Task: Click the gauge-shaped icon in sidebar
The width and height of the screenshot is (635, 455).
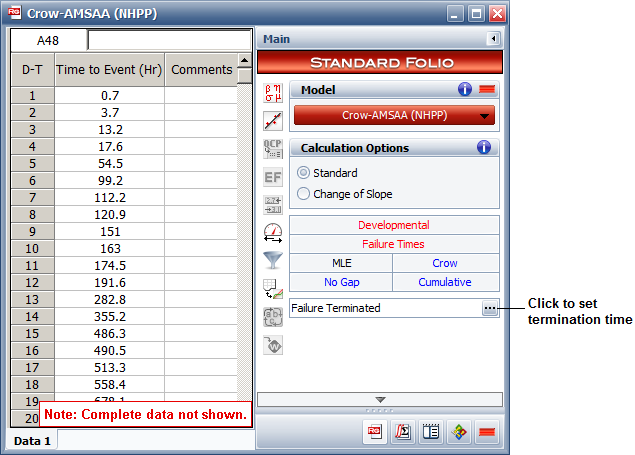Action: point(272,233)
